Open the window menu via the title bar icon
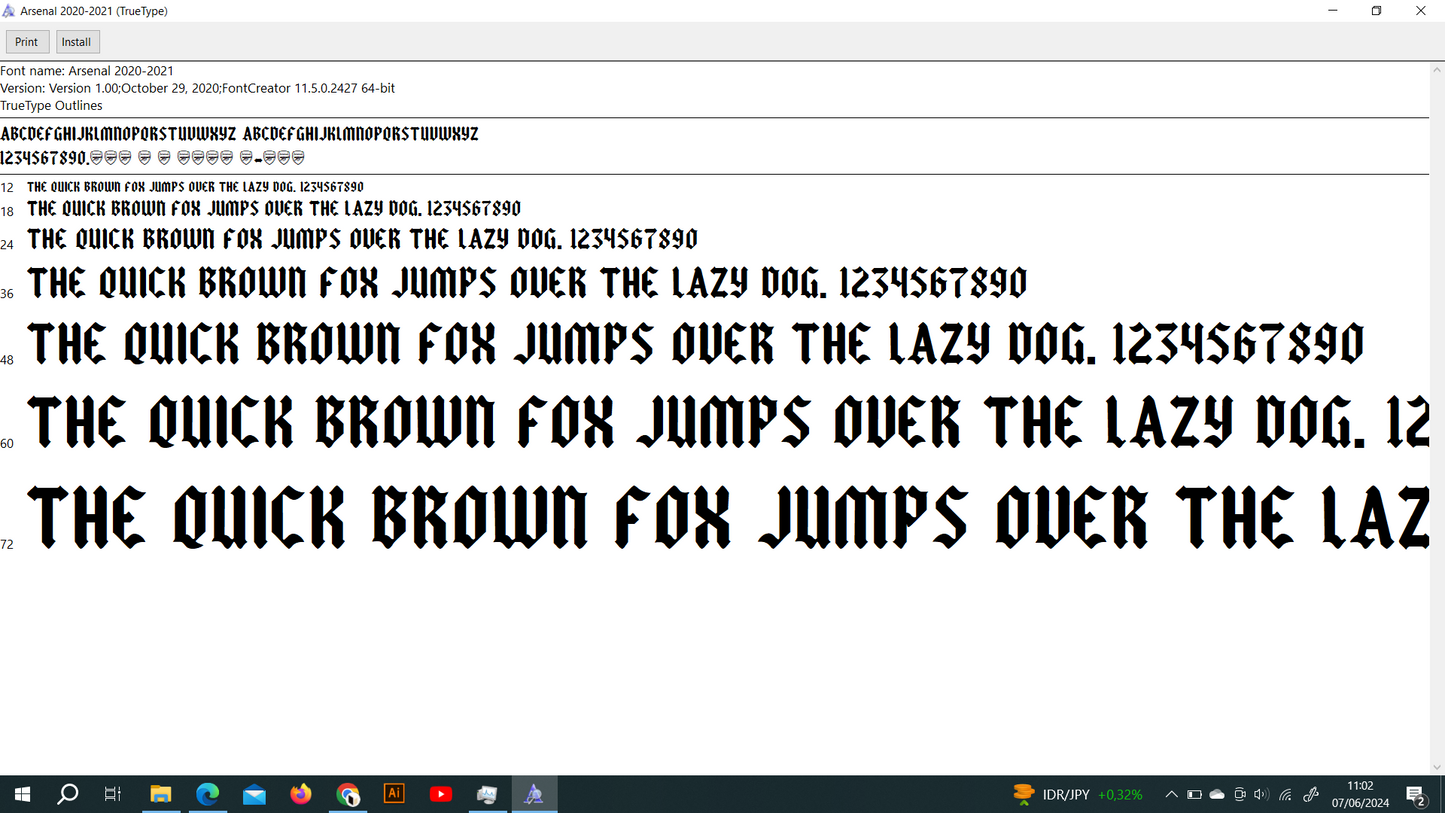This screenshot has height=813, width=1445. coord(10,10)
